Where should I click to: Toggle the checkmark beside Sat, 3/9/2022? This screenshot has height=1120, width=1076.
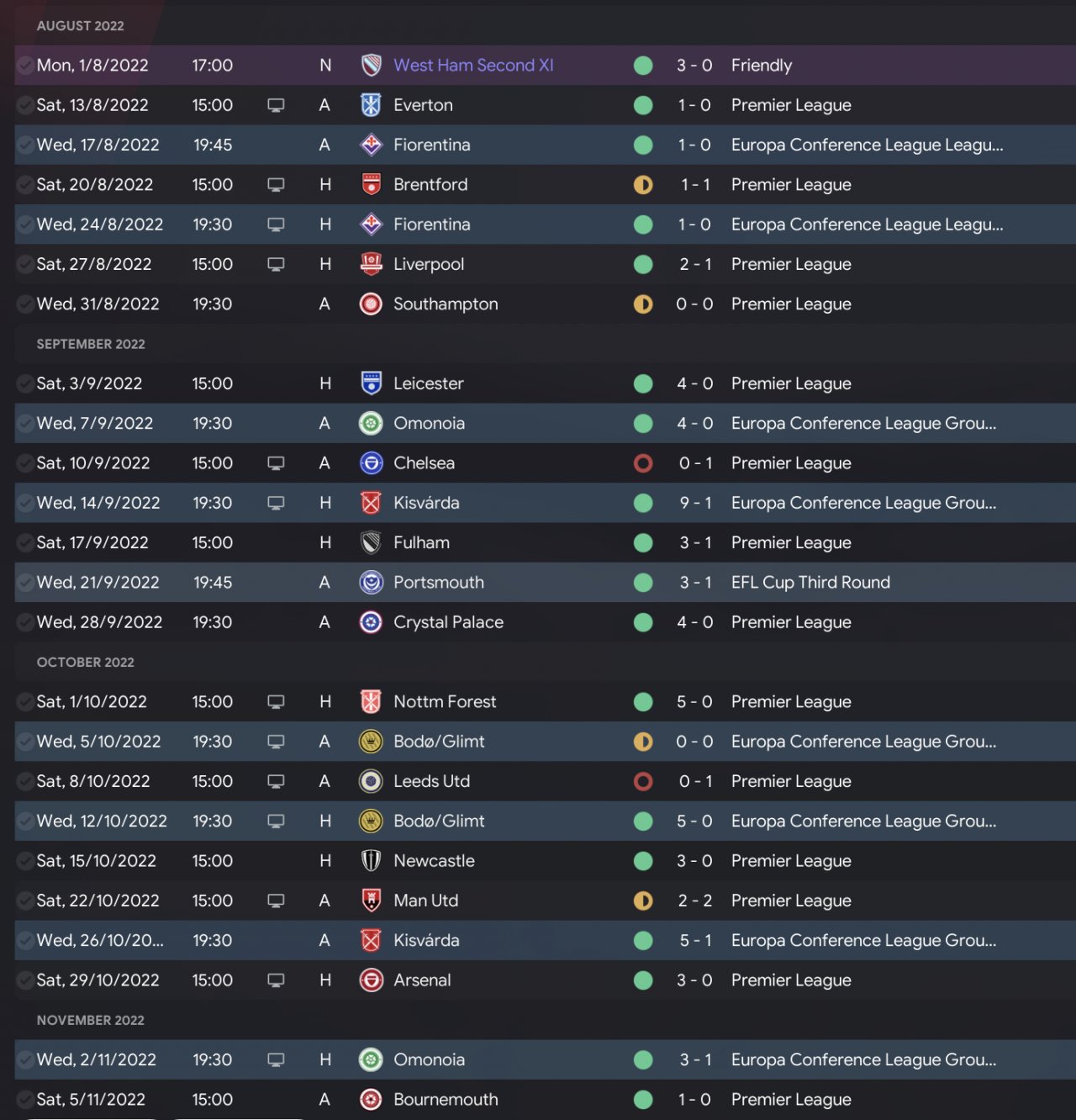25,384
